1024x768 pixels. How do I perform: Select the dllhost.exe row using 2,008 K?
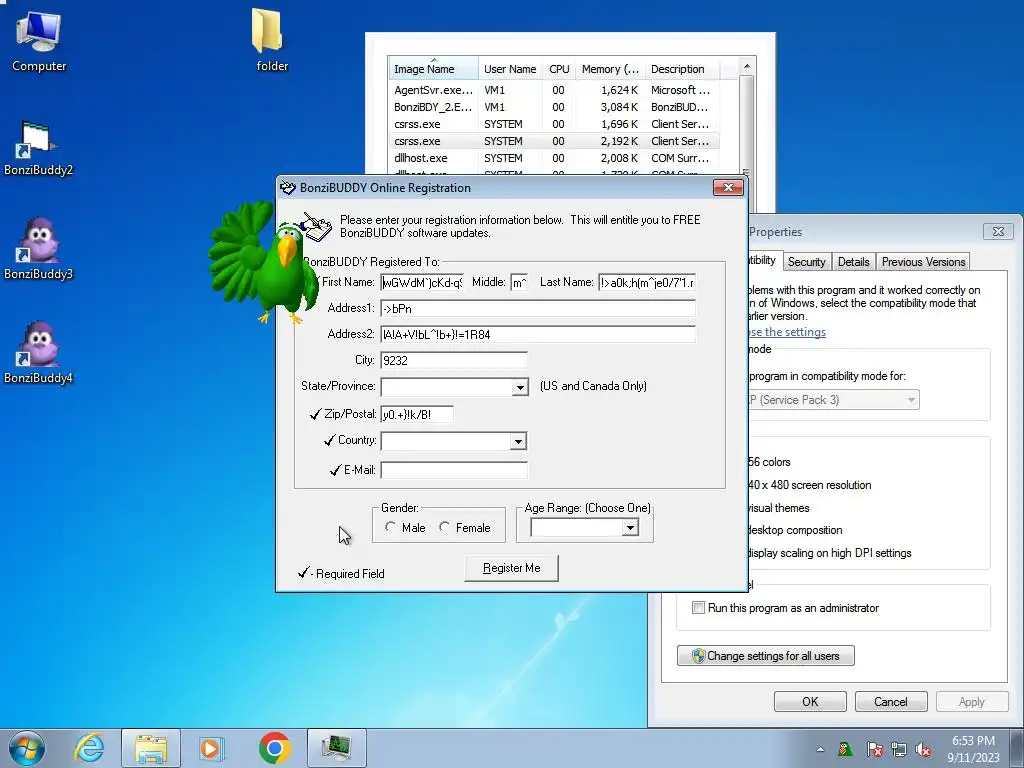point(554,158)
